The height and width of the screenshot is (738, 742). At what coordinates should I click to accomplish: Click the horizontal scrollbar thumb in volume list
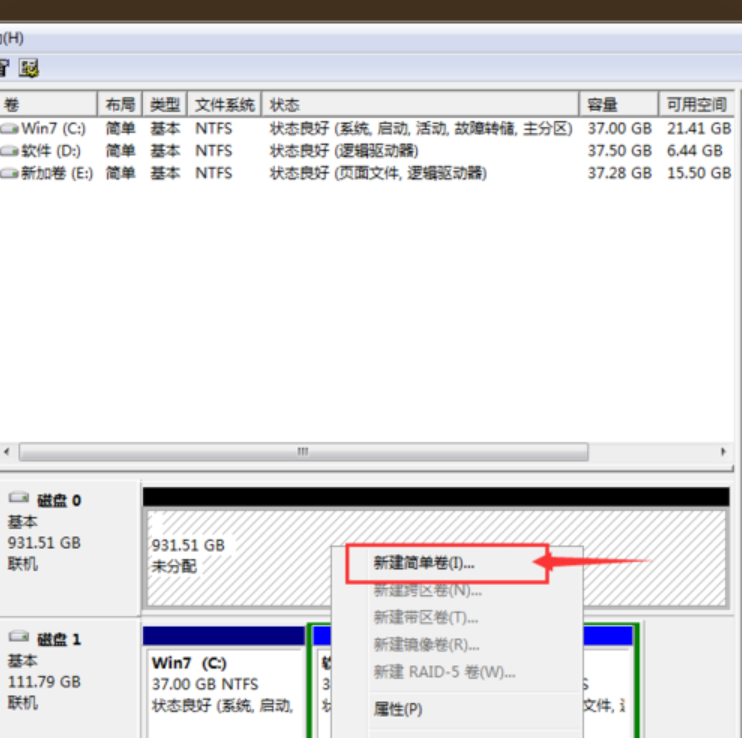302,452
